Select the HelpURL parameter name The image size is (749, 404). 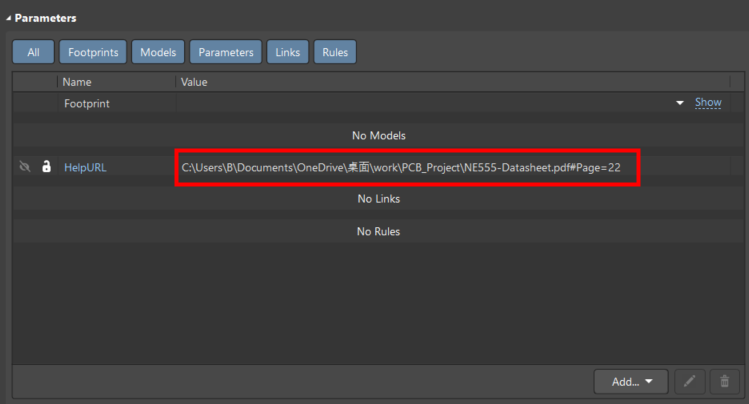(x=85, y=167)
